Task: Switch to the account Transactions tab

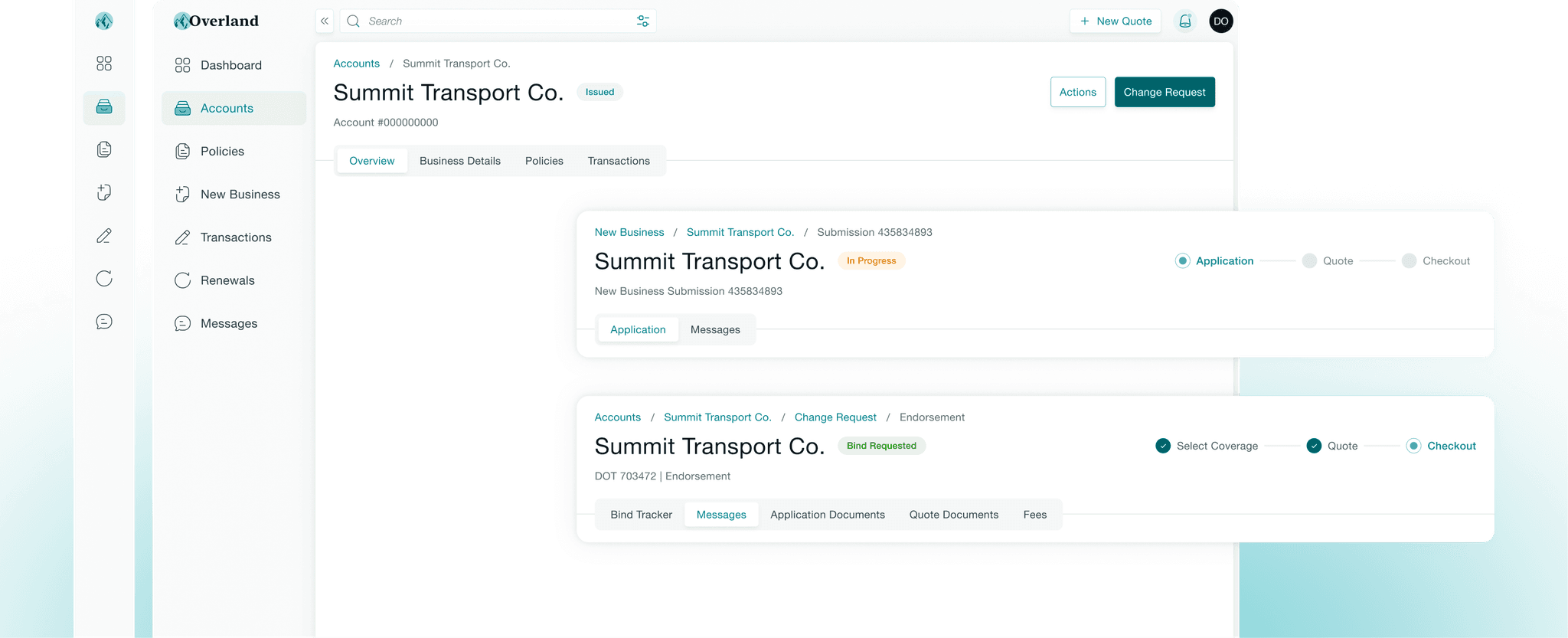Action: (x=619, y=161)
